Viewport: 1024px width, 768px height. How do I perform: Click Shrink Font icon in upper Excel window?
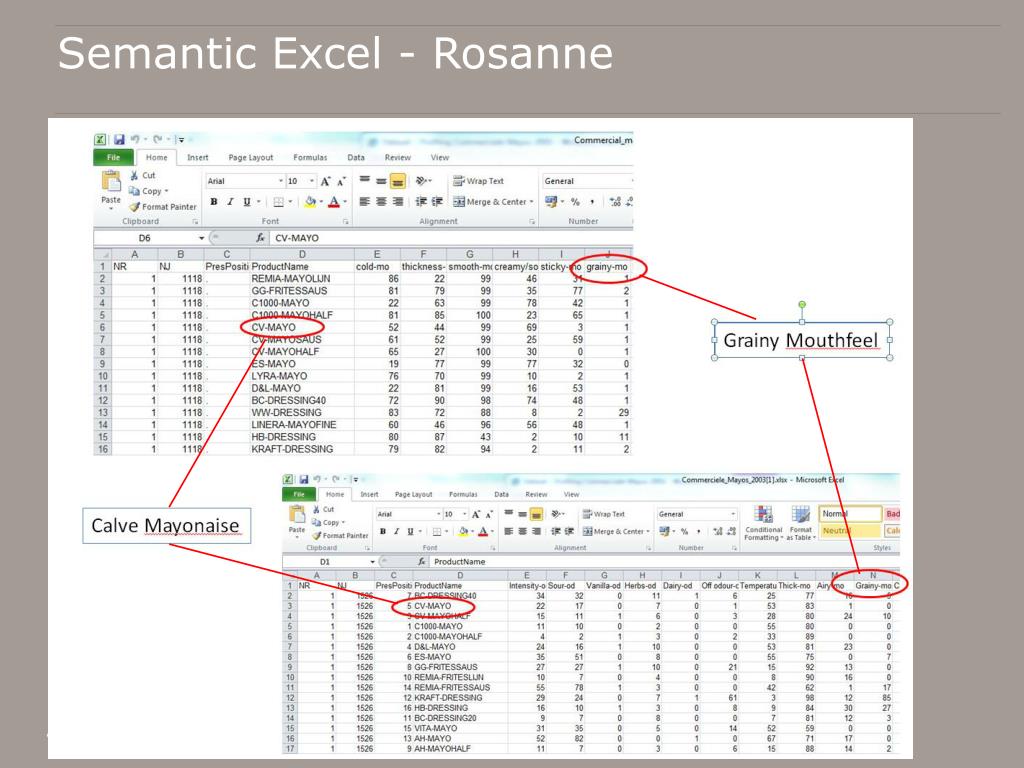pos(340,181)
